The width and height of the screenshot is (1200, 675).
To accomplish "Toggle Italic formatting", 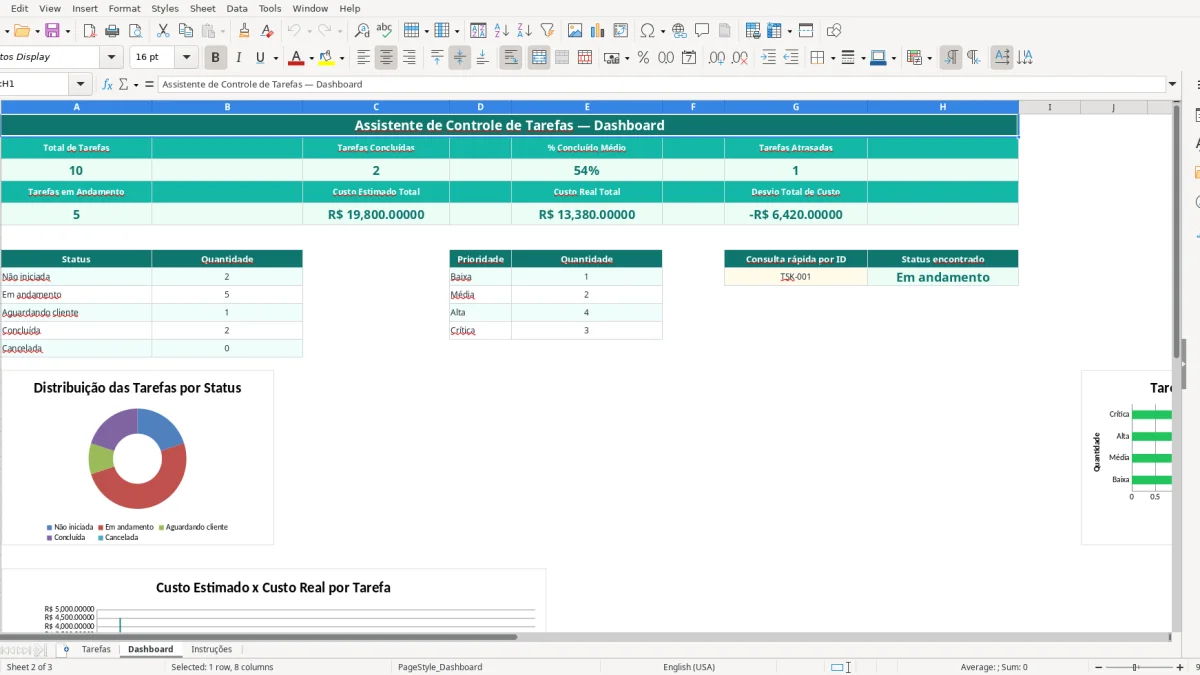I will [238, 58].
